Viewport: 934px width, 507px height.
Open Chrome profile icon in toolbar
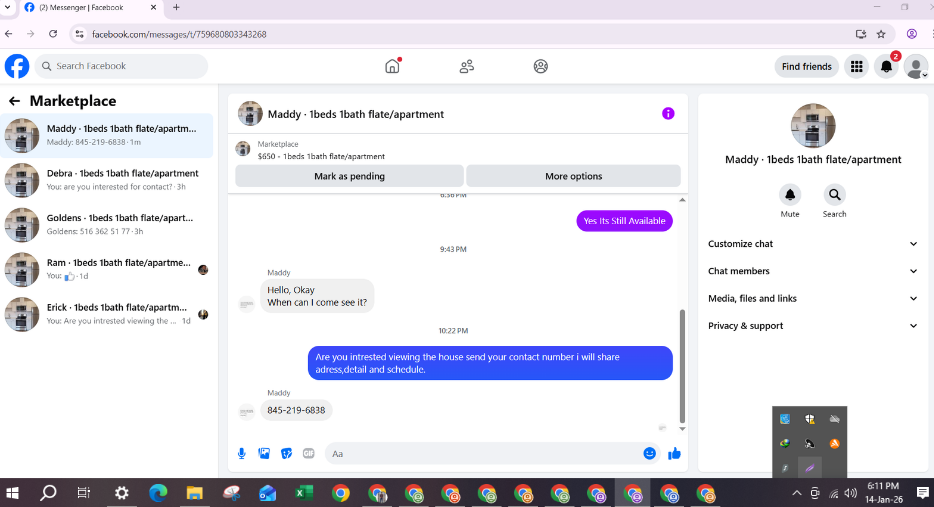click(911, 34)
